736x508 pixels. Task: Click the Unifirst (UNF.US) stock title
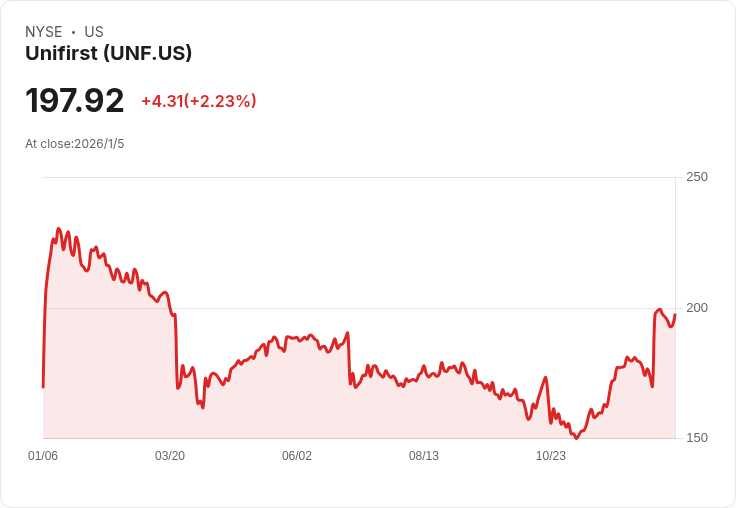[108, 53]
